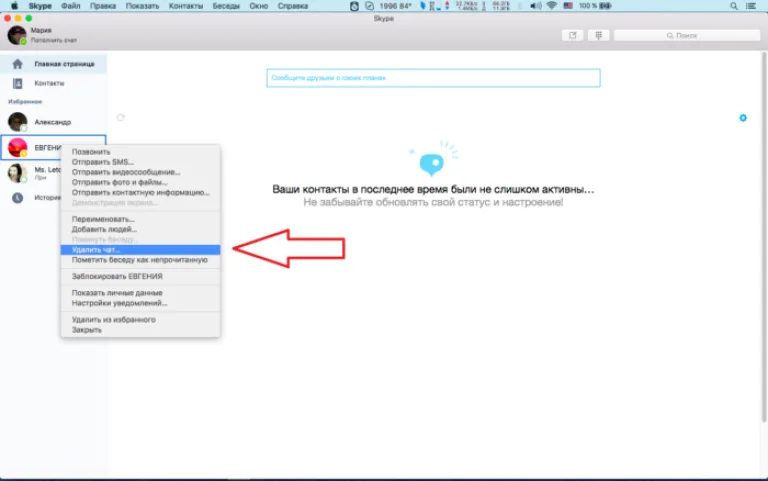
Task: Open the dial pad icon
Action: click(x=599, y=35)
